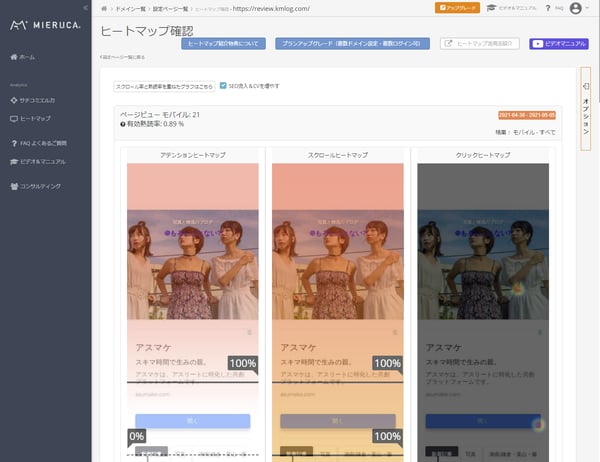Click the ページビュー モバイル: 21 text

click(x=160, y=115)
